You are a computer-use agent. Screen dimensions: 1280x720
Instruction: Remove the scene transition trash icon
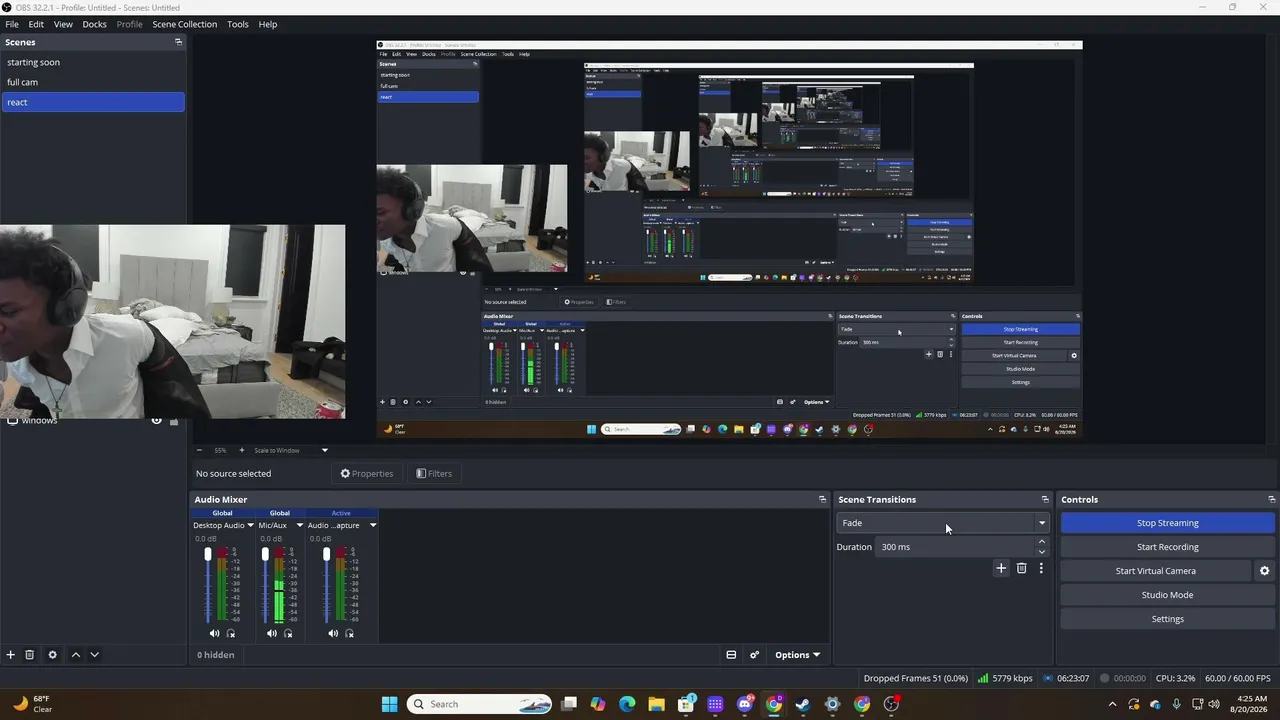[x=1021, y=569]
